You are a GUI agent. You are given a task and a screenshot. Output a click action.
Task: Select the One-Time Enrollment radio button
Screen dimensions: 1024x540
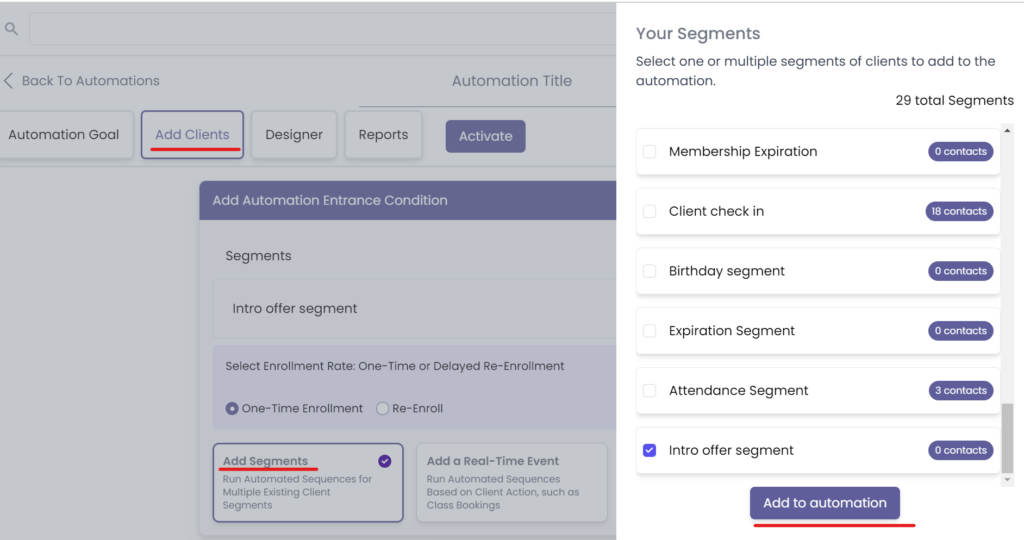[232, 408]
